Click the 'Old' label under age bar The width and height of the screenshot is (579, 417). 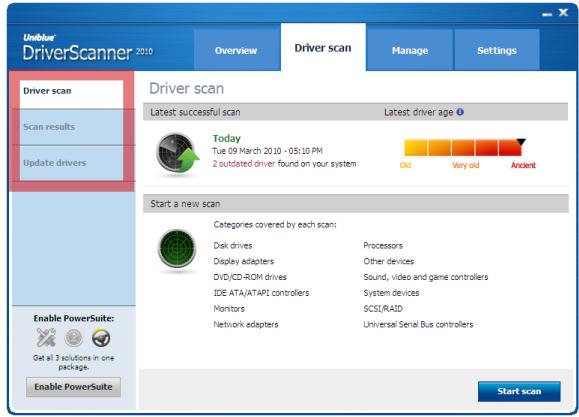[405, 165]
